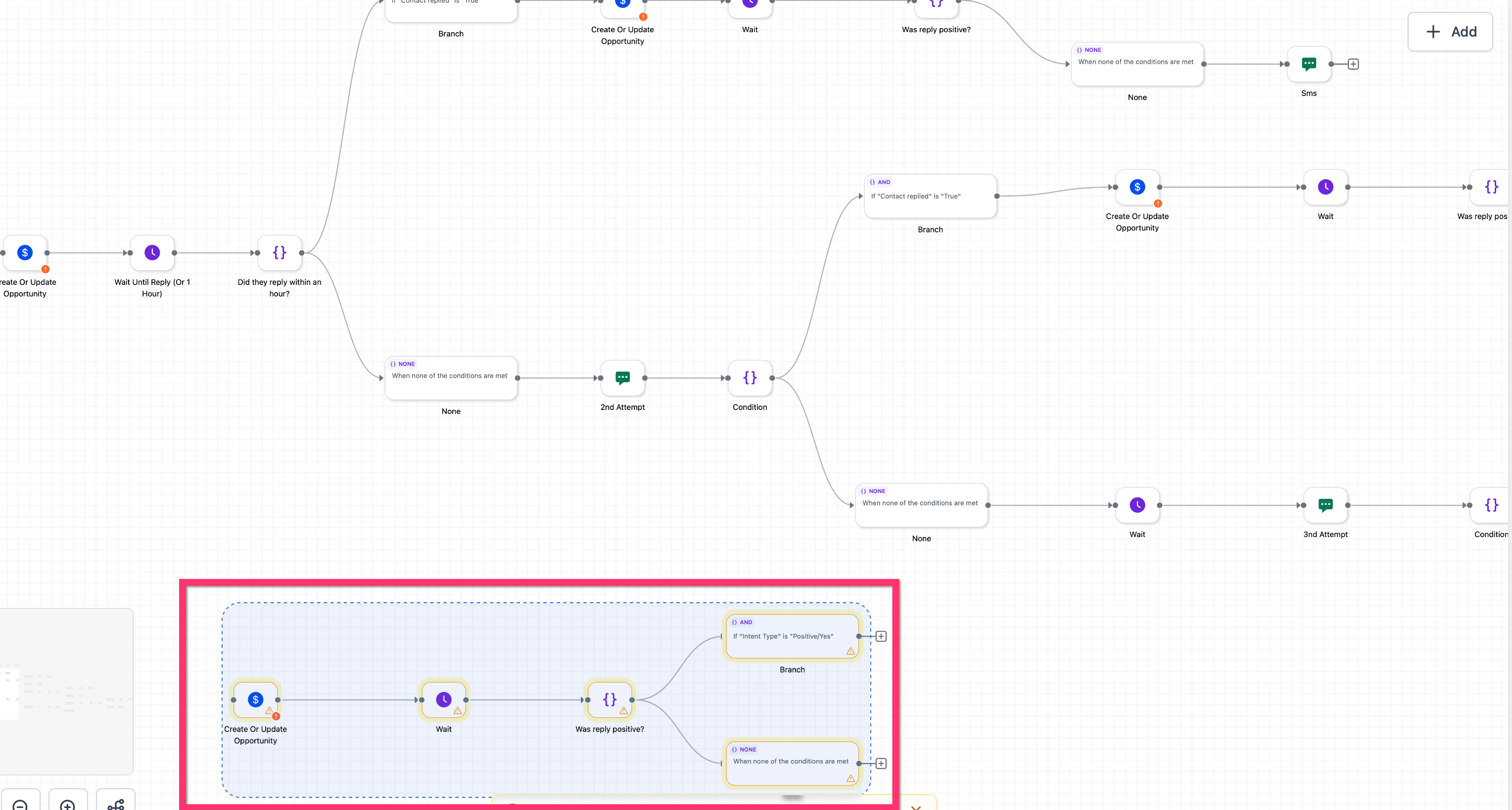Click warning triangle on Intent Type branch card

[x=850, y=651]
